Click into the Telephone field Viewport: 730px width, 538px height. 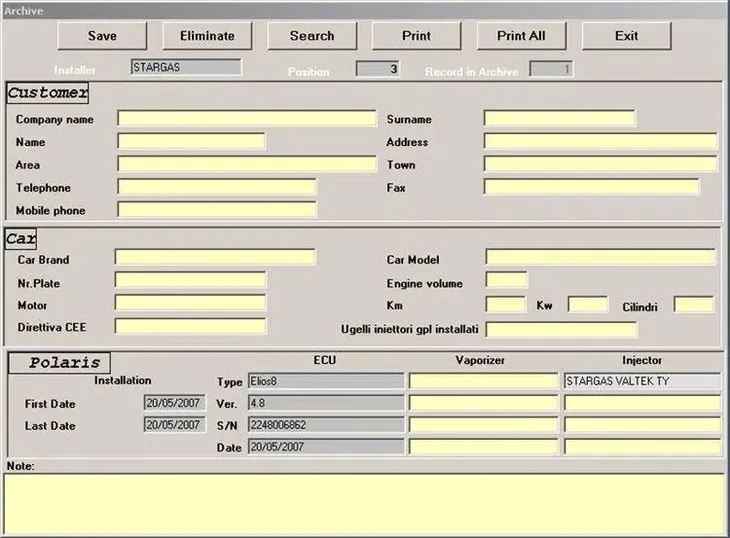[216, 188]
